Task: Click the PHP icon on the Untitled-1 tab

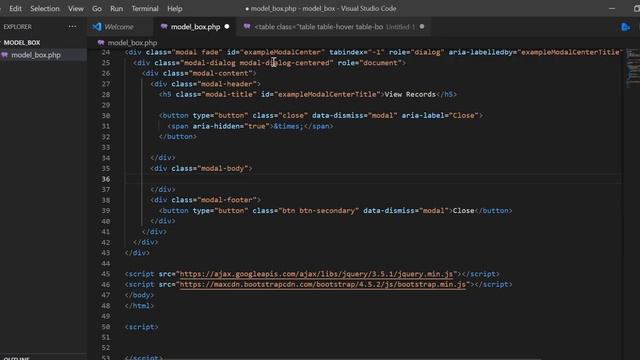Action: pyautogui.click(x=247, y=27)
